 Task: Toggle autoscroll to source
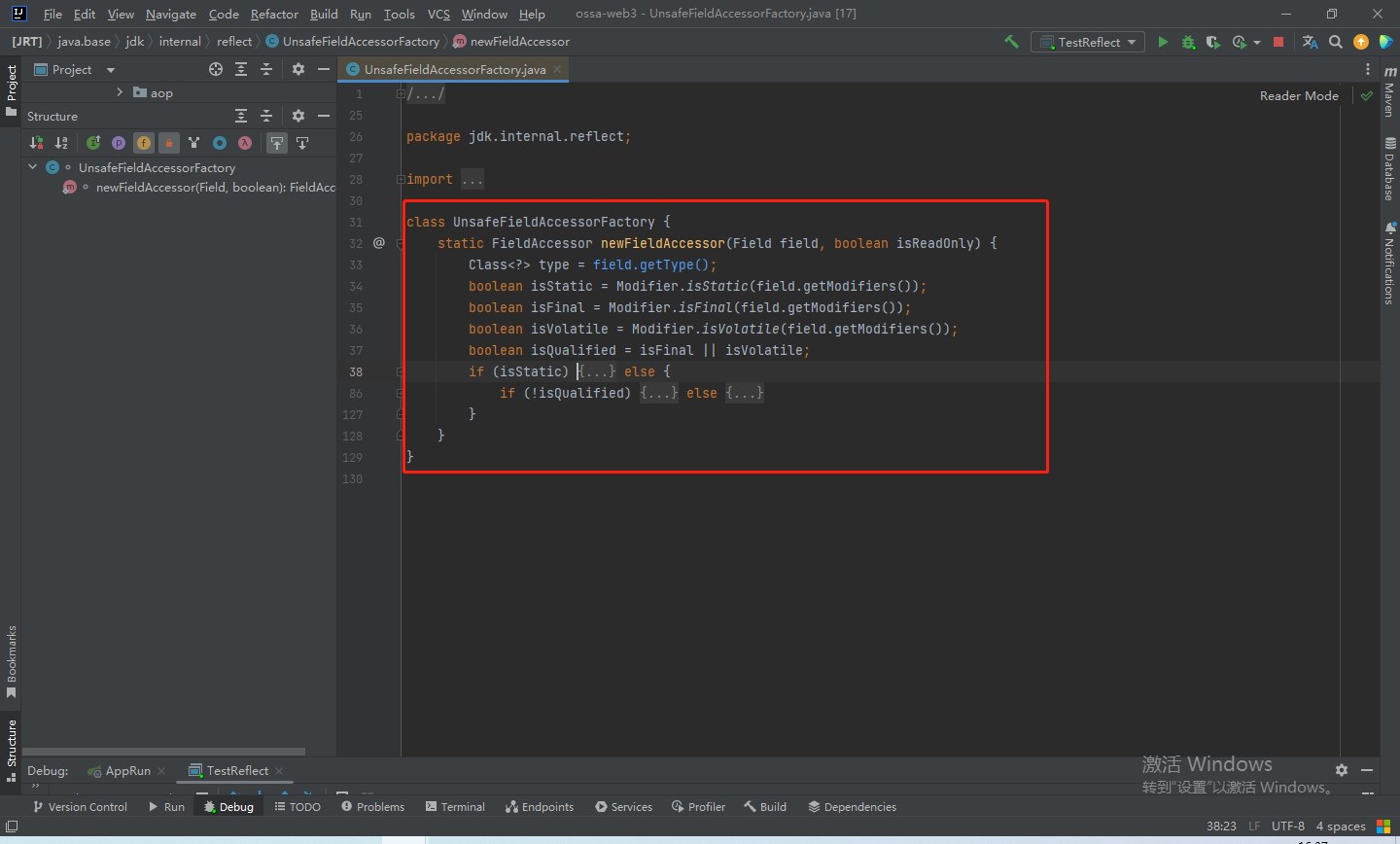coord(277,143)
